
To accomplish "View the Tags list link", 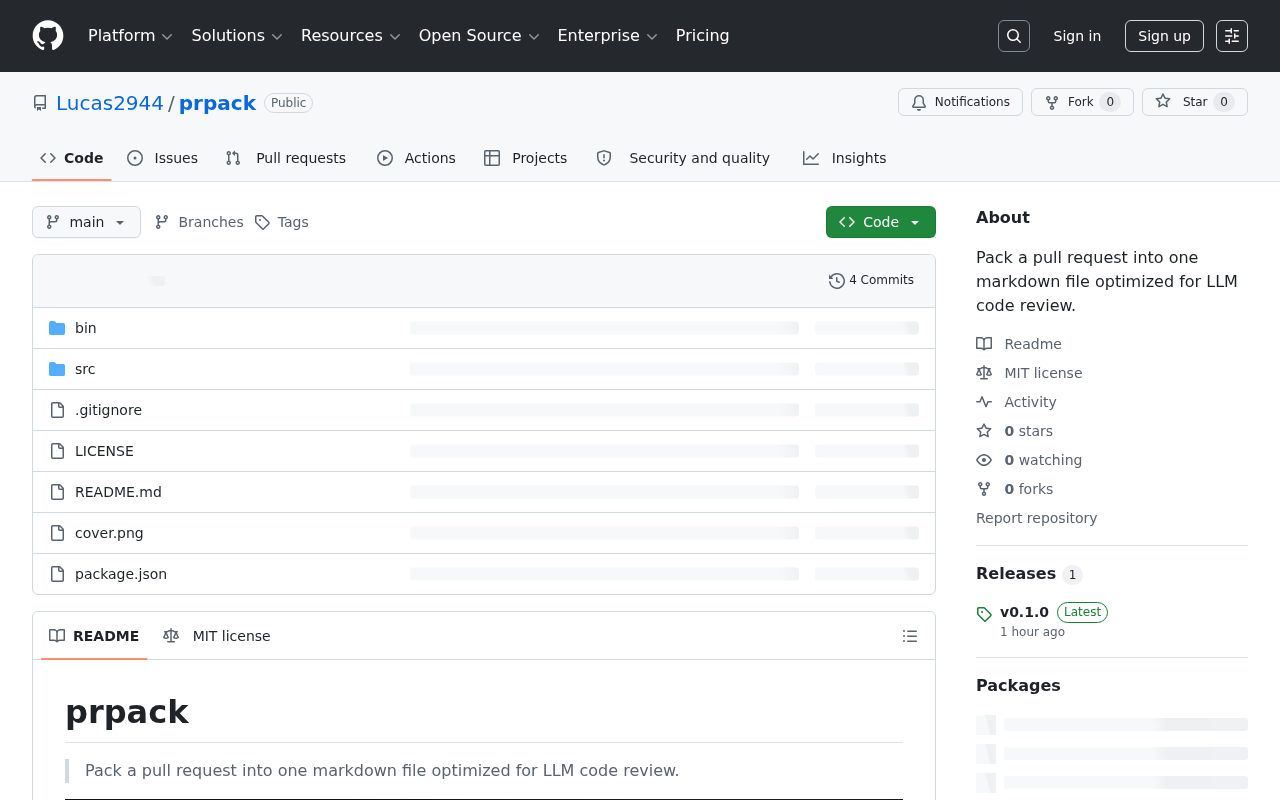I will [x=281, y=222].
